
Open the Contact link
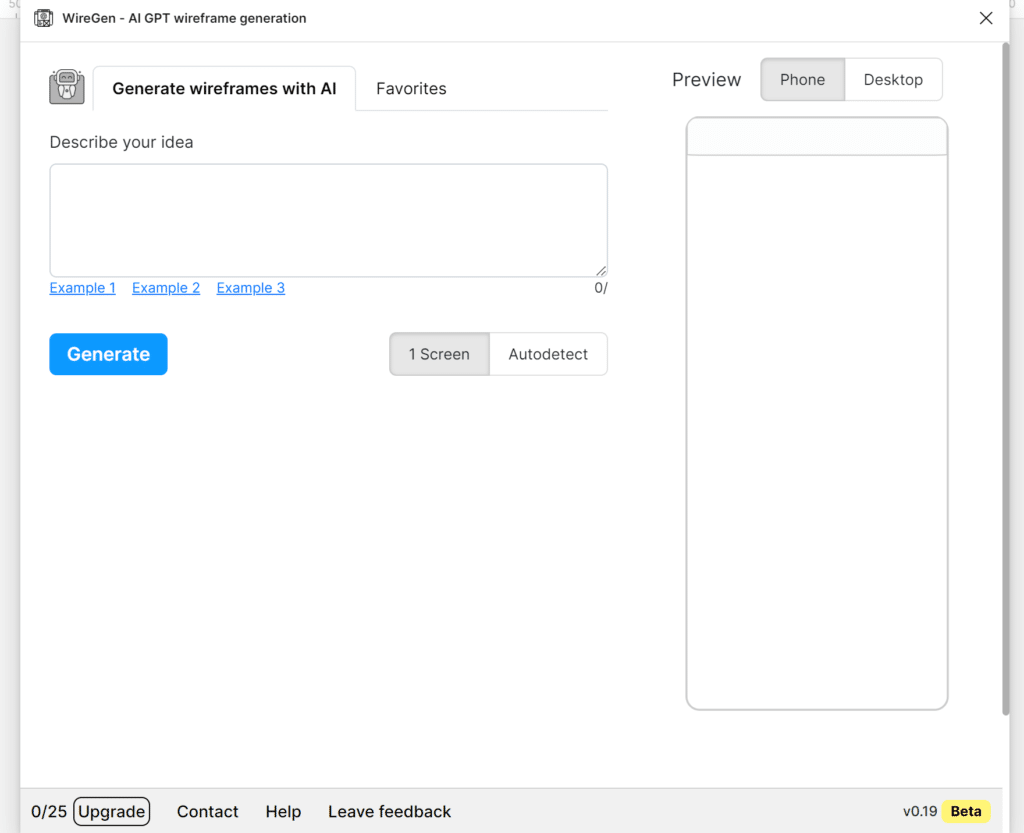[x=208, y=811]
